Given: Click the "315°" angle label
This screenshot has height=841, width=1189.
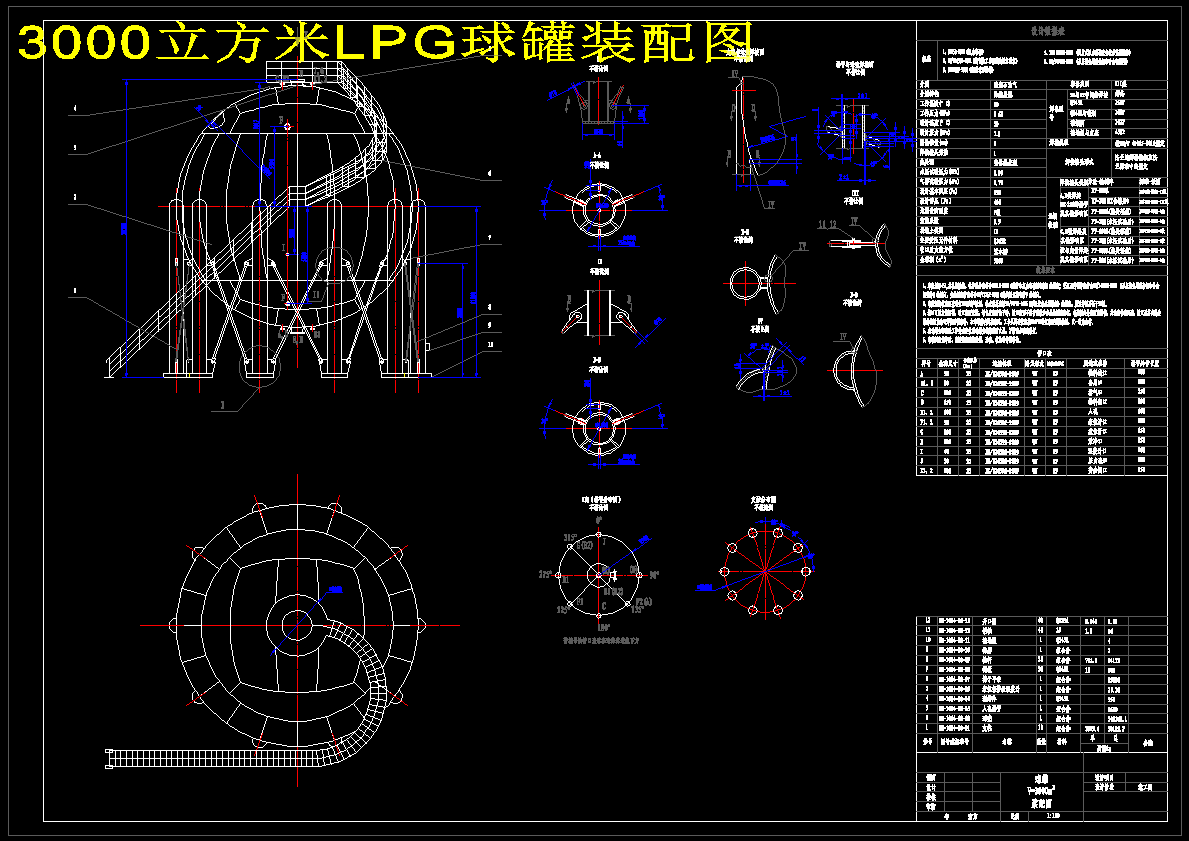Looking at the screenshot, I should coord(569,538).
